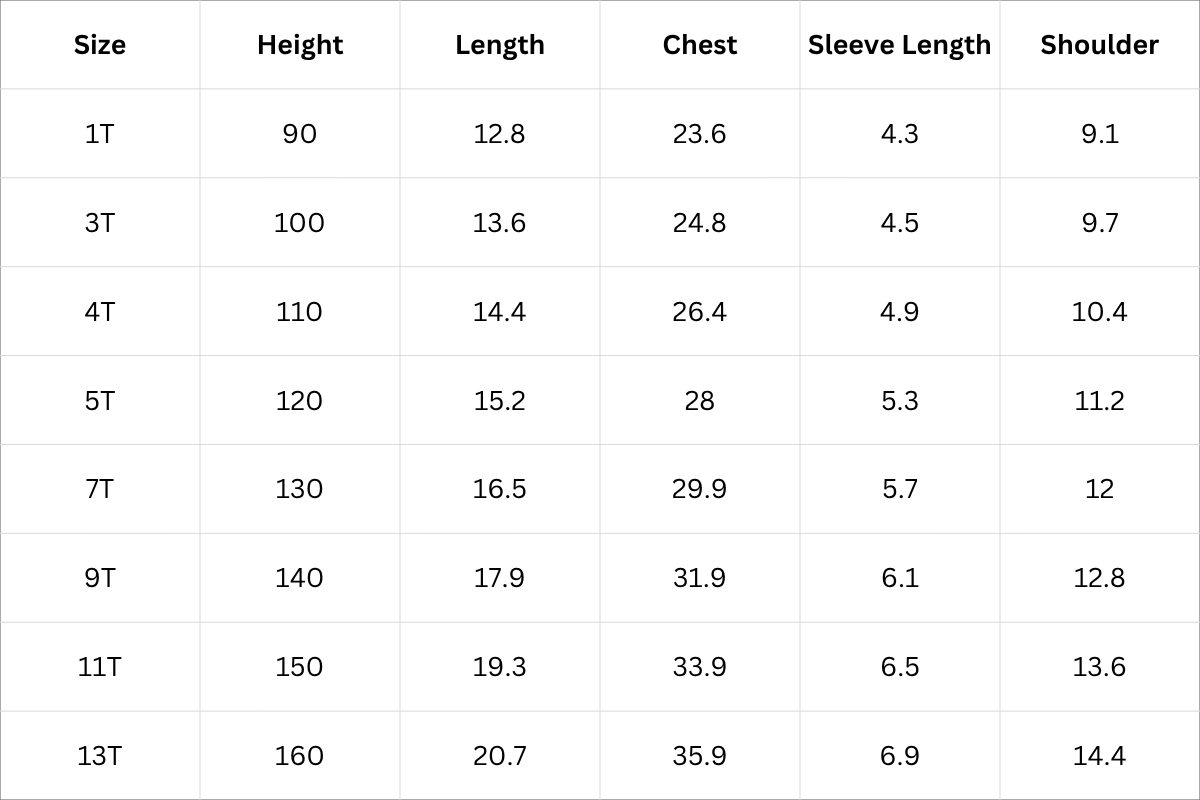
Task: Click length value 14.4 cell
Action: (500, 312)
